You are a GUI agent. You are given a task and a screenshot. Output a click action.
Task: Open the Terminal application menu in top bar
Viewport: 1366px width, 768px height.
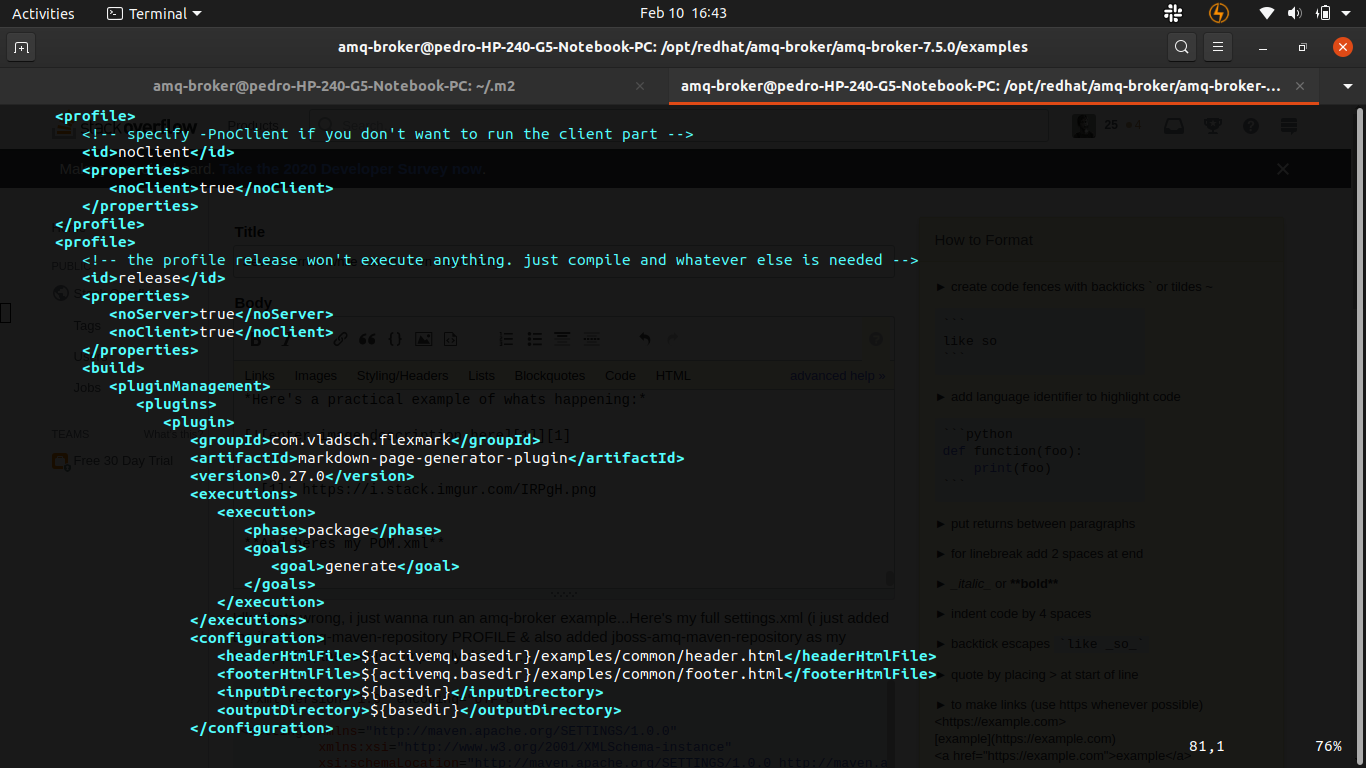(x=154, y=13)
